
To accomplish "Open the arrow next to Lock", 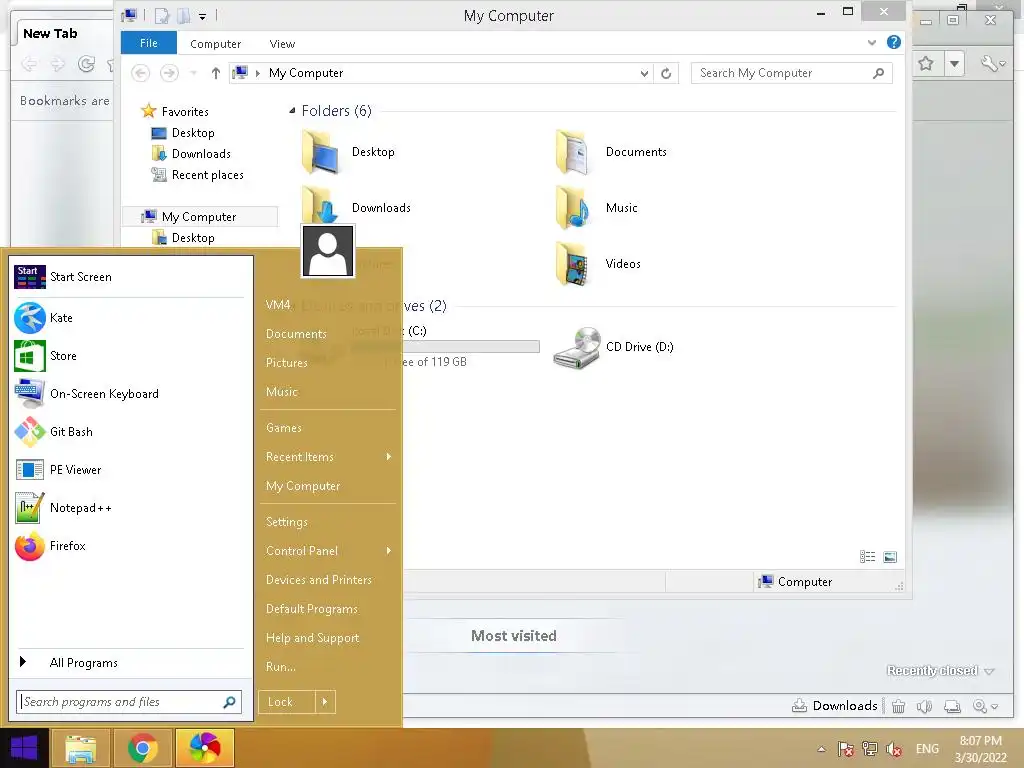I will pyautogui.click(x=325, y=702).
